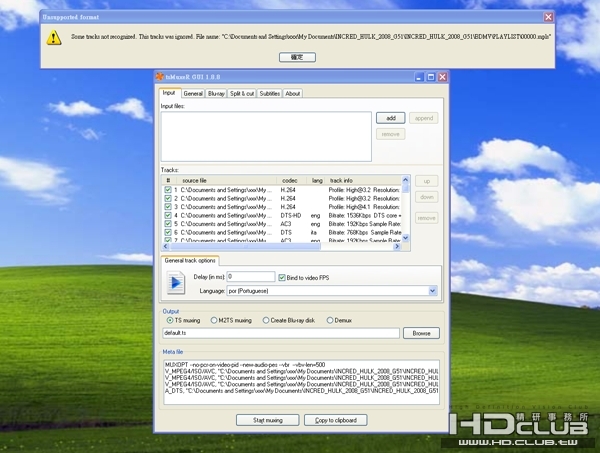Uncheck track 1 H.264 checkbox
The width and height of the screenshot is (600, 453).
[168, 189]
